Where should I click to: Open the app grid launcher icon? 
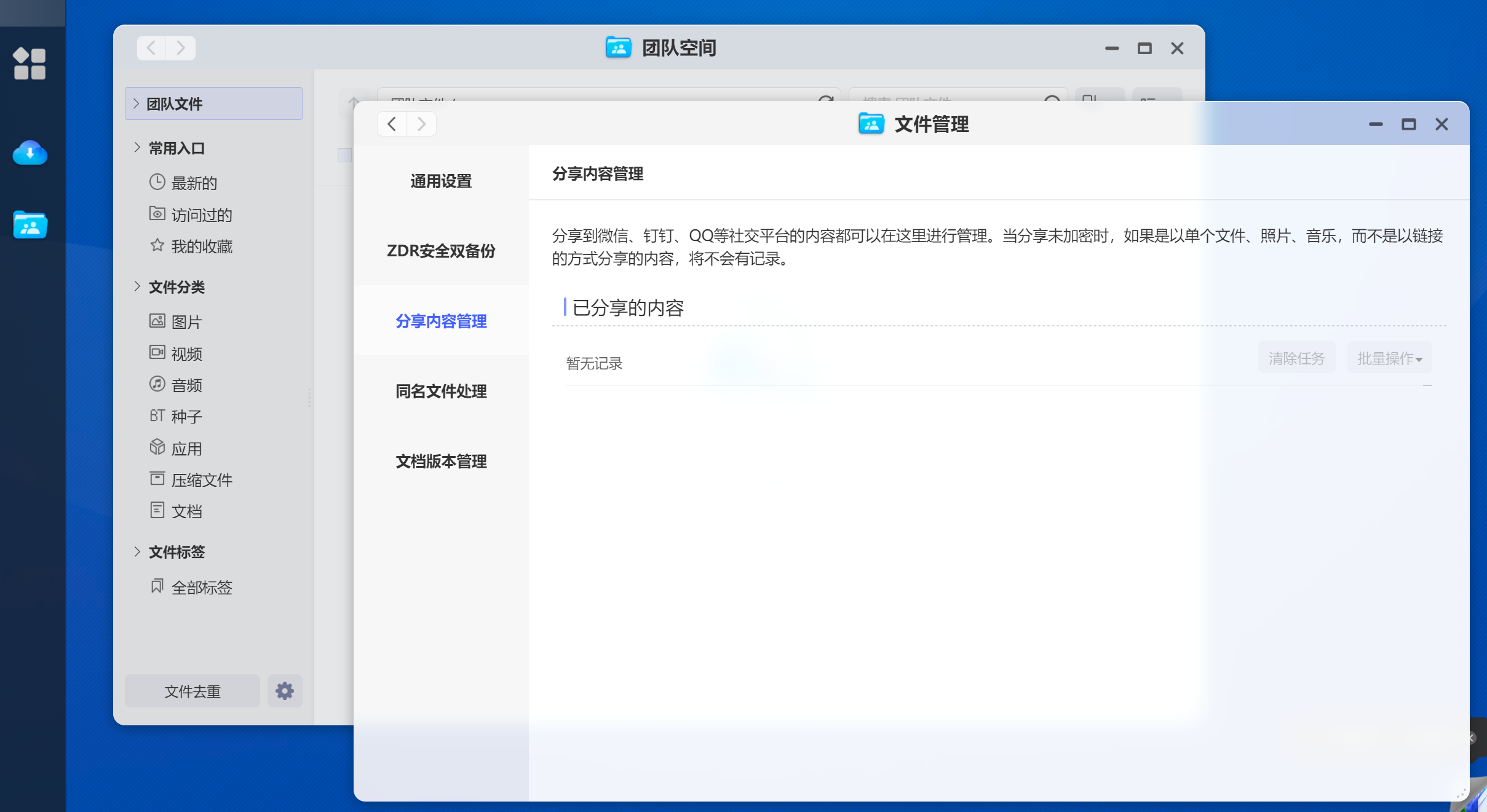pyautogui.click(x=30, y=63)
